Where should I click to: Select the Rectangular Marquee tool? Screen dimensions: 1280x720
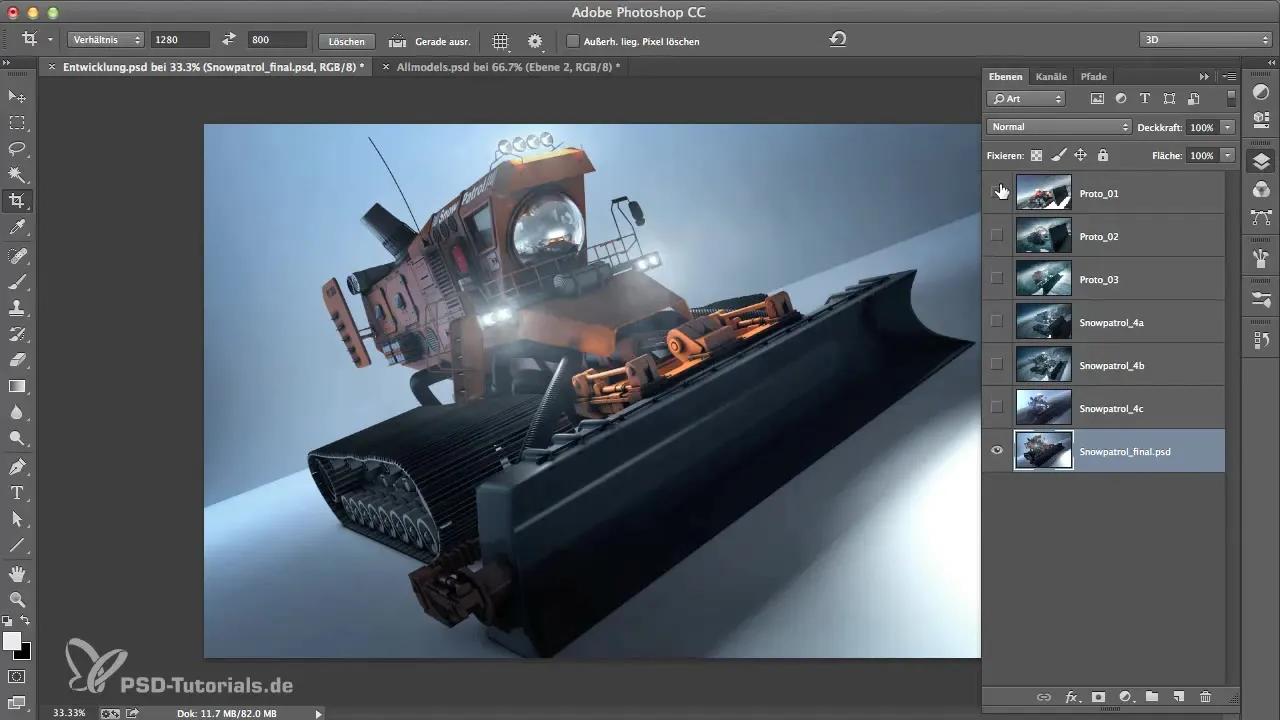[x=17, y=122]
